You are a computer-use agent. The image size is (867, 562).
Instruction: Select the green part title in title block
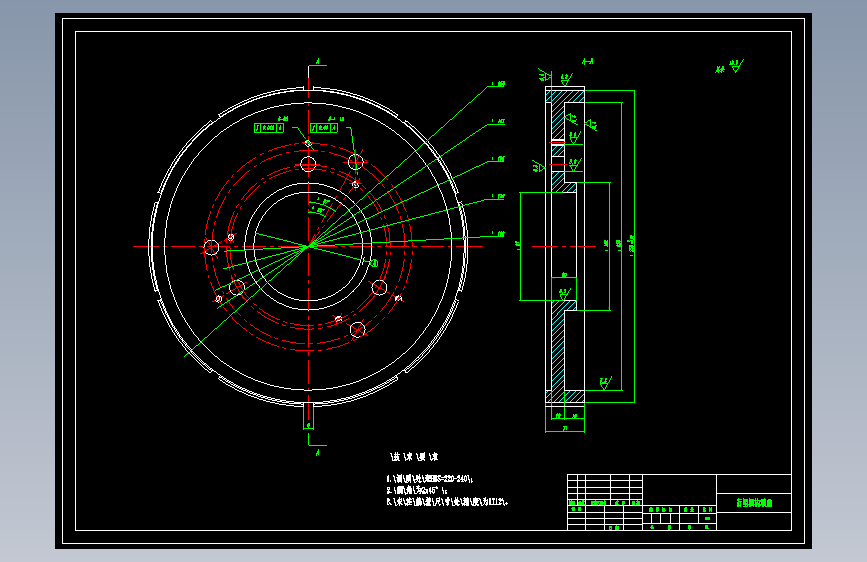point(754,503)
